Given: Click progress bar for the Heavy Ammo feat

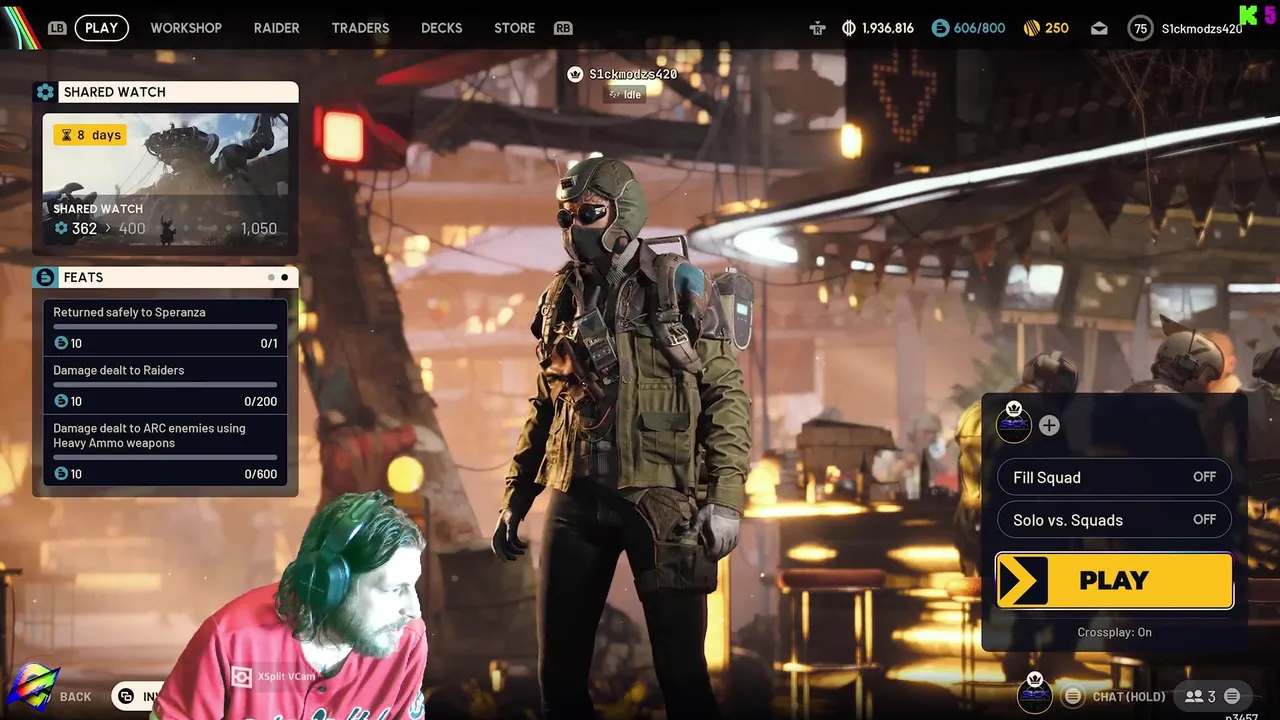Looking at the screenshot, I should [x=165, y=458].
